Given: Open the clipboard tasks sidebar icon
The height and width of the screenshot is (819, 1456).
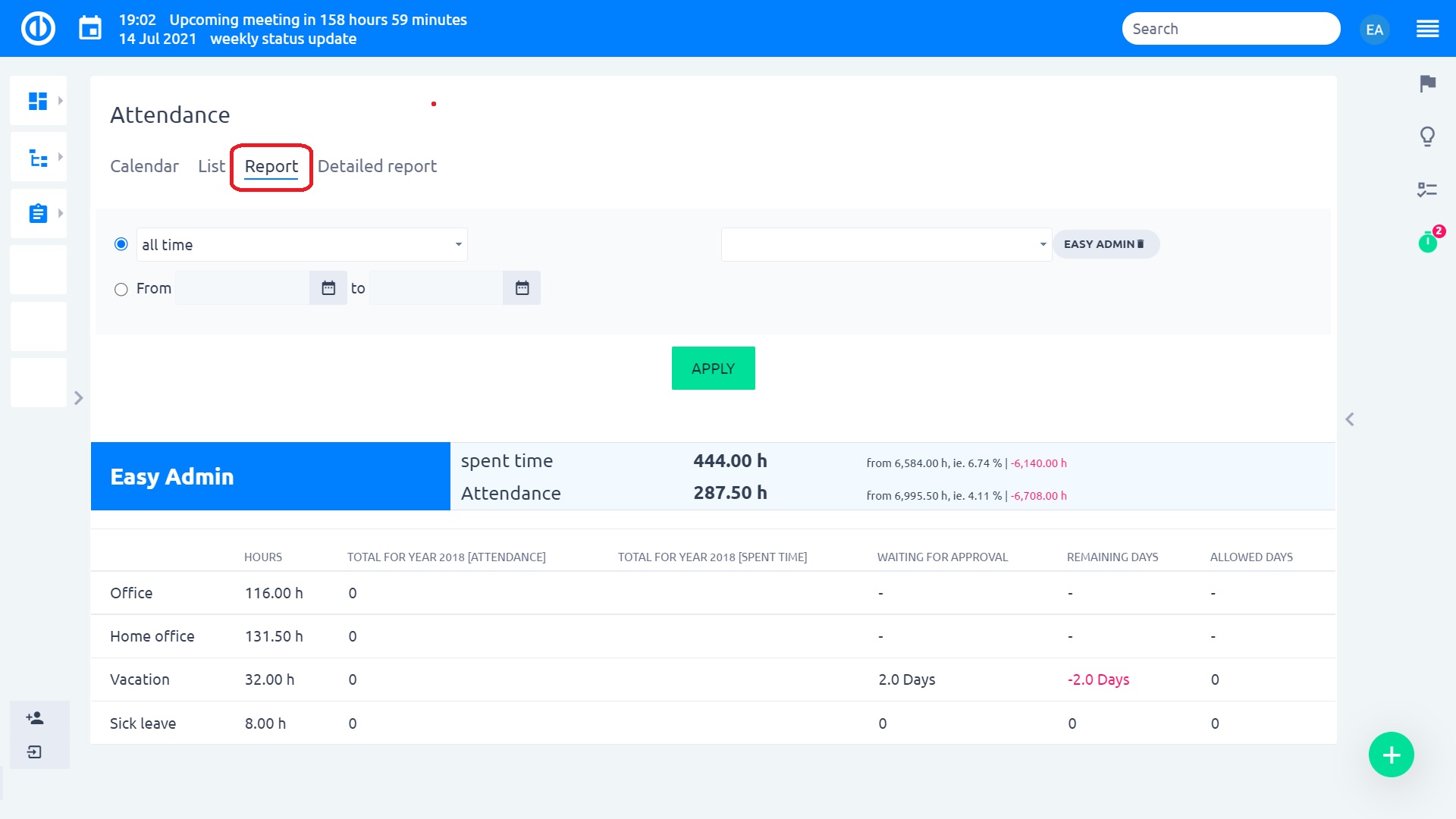Looking at the screenshot, I should click(38, 213).
